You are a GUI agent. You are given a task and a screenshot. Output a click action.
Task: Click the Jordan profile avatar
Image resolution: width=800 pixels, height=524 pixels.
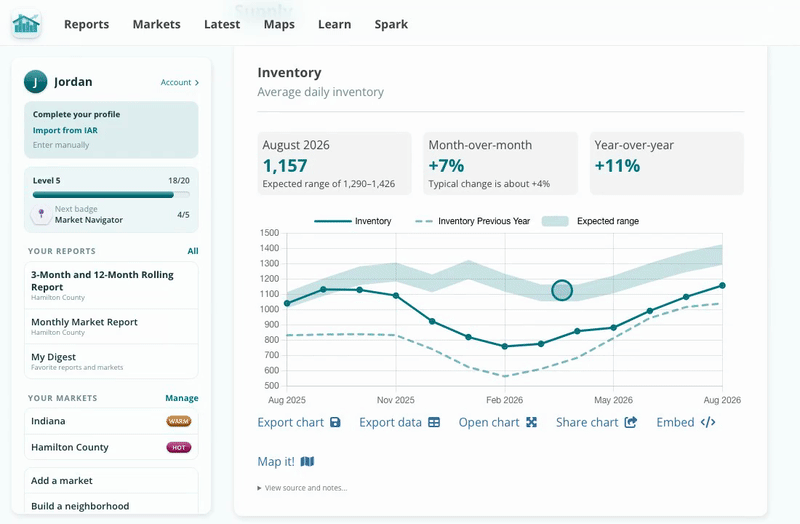tap(35, 82)
